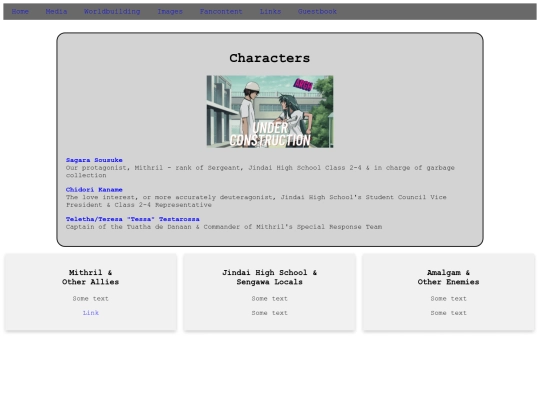Visit the Links page
Viewport: 540px width, 405px height.
tap(270, 12)
